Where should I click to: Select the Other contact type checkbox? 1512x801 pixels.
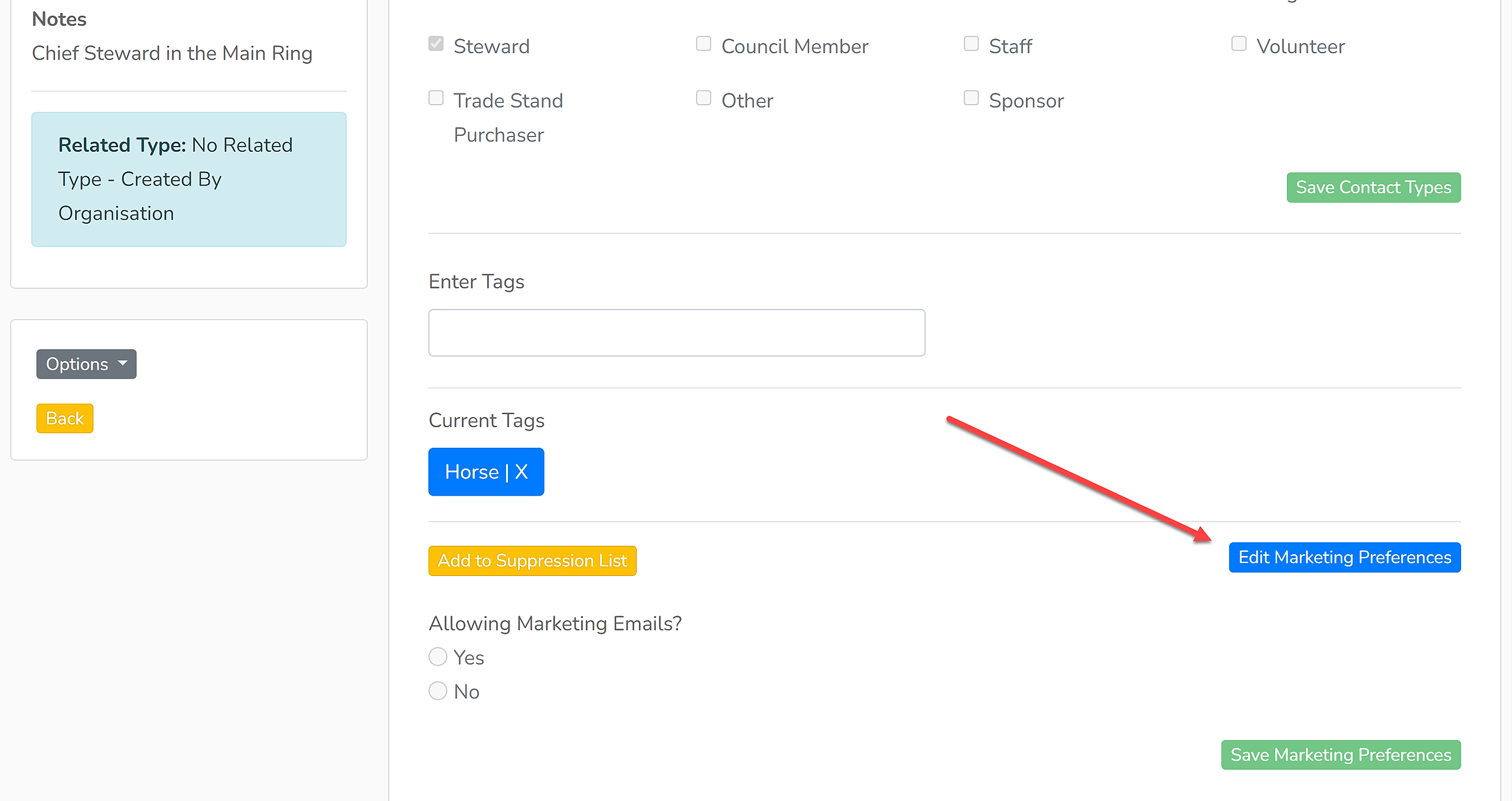coord(703,98)
